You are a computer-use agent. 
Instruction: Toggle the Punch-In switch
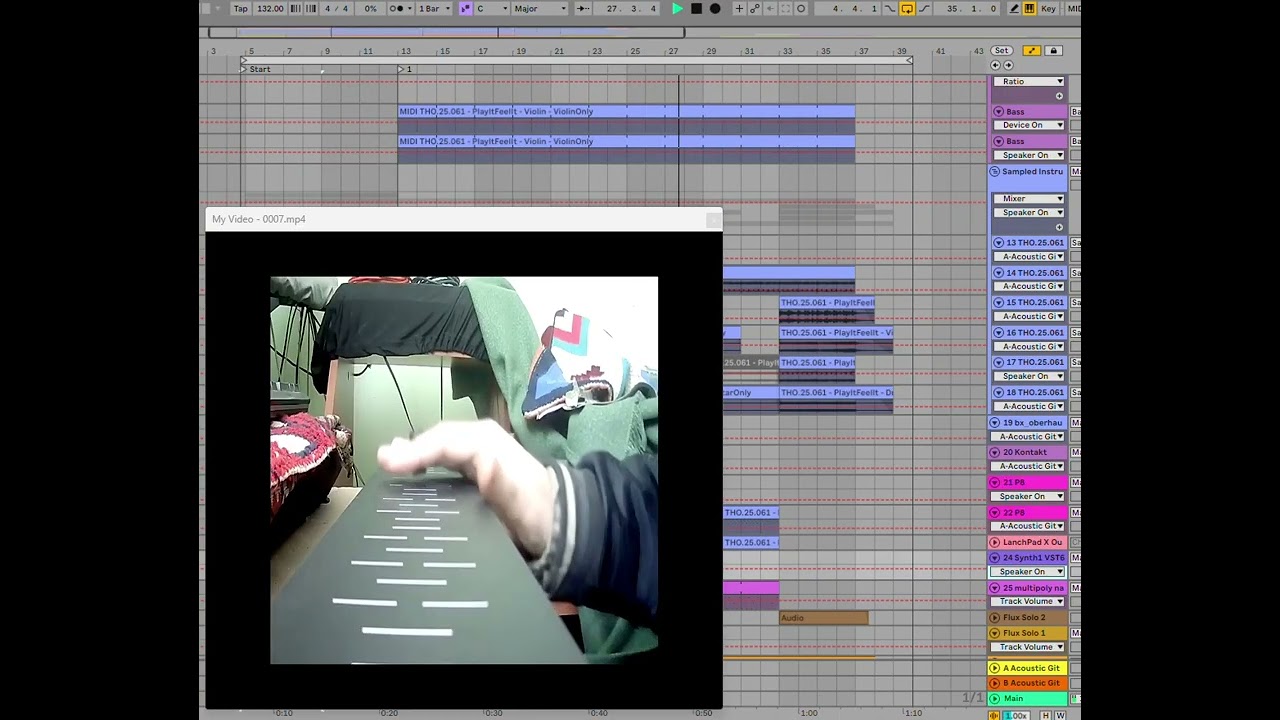890,8
